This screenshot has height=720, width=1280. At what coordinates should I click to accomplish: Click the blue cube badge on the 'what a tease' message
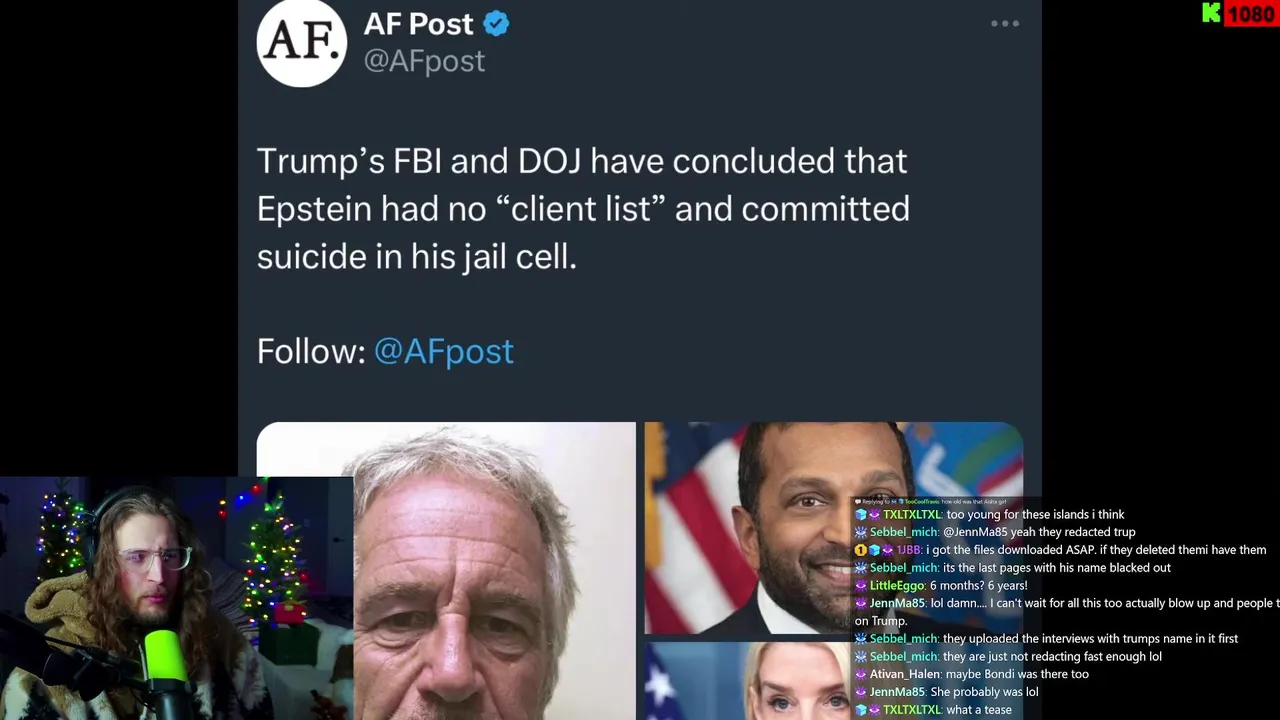[x=860, y=710]
